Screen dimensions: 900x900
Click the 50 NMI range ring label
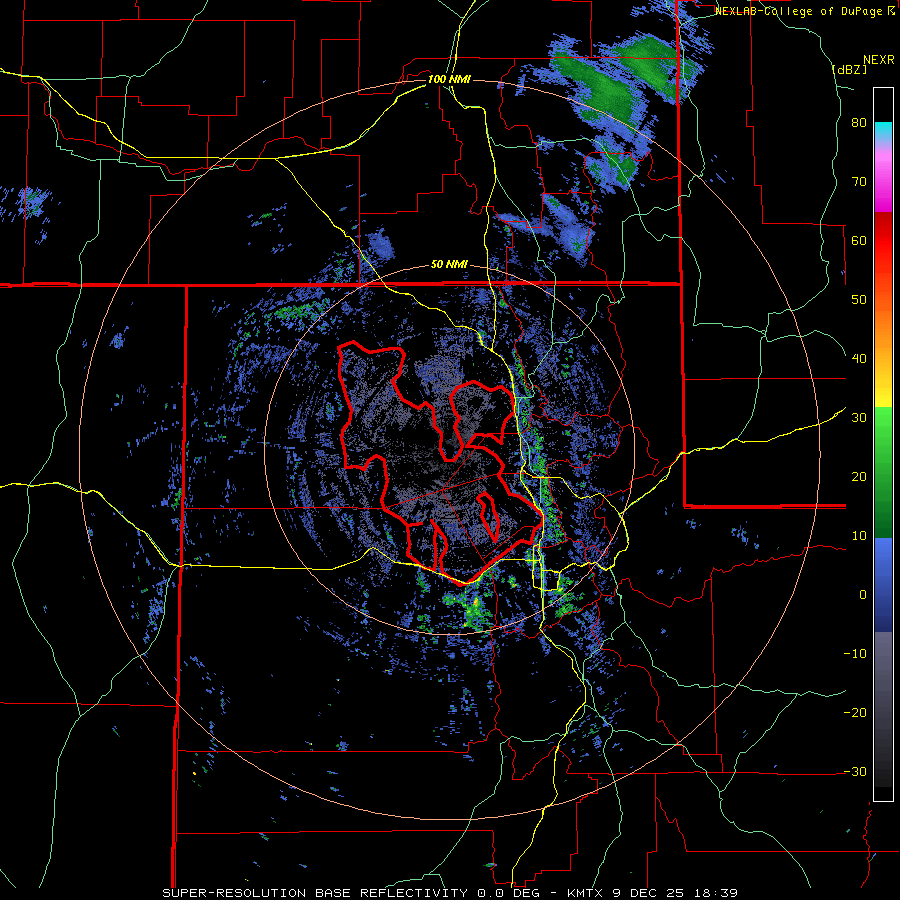click(x=449, y=265)
